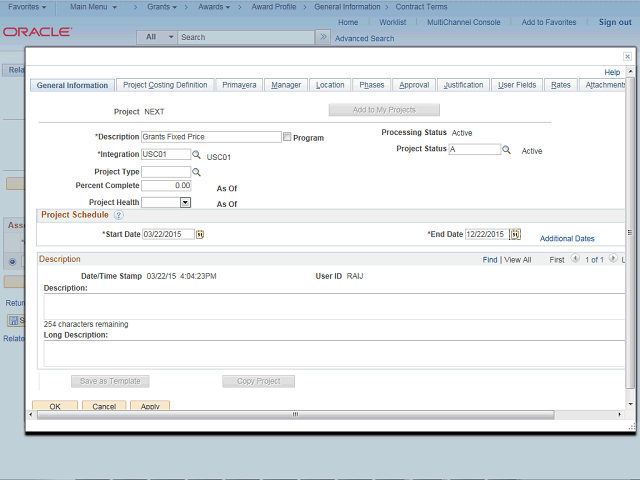The image size is (640, 480).
Task: Open the All search category dropdown
Action: (157, 37)
